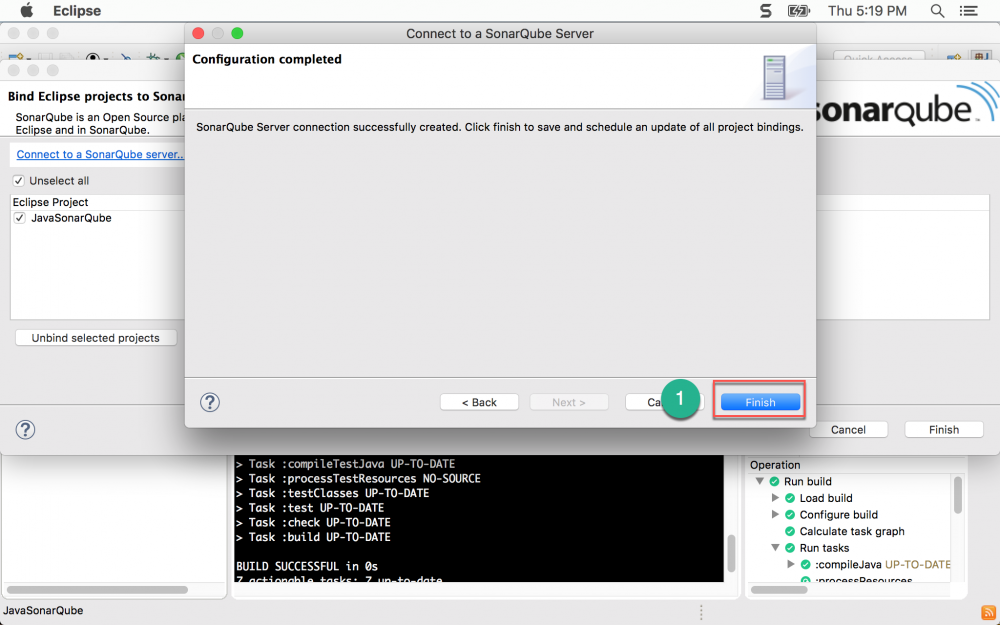This screenshot has width=1000, height=625.
Task: Click the green check beside Run tasks
Action: 790,547
